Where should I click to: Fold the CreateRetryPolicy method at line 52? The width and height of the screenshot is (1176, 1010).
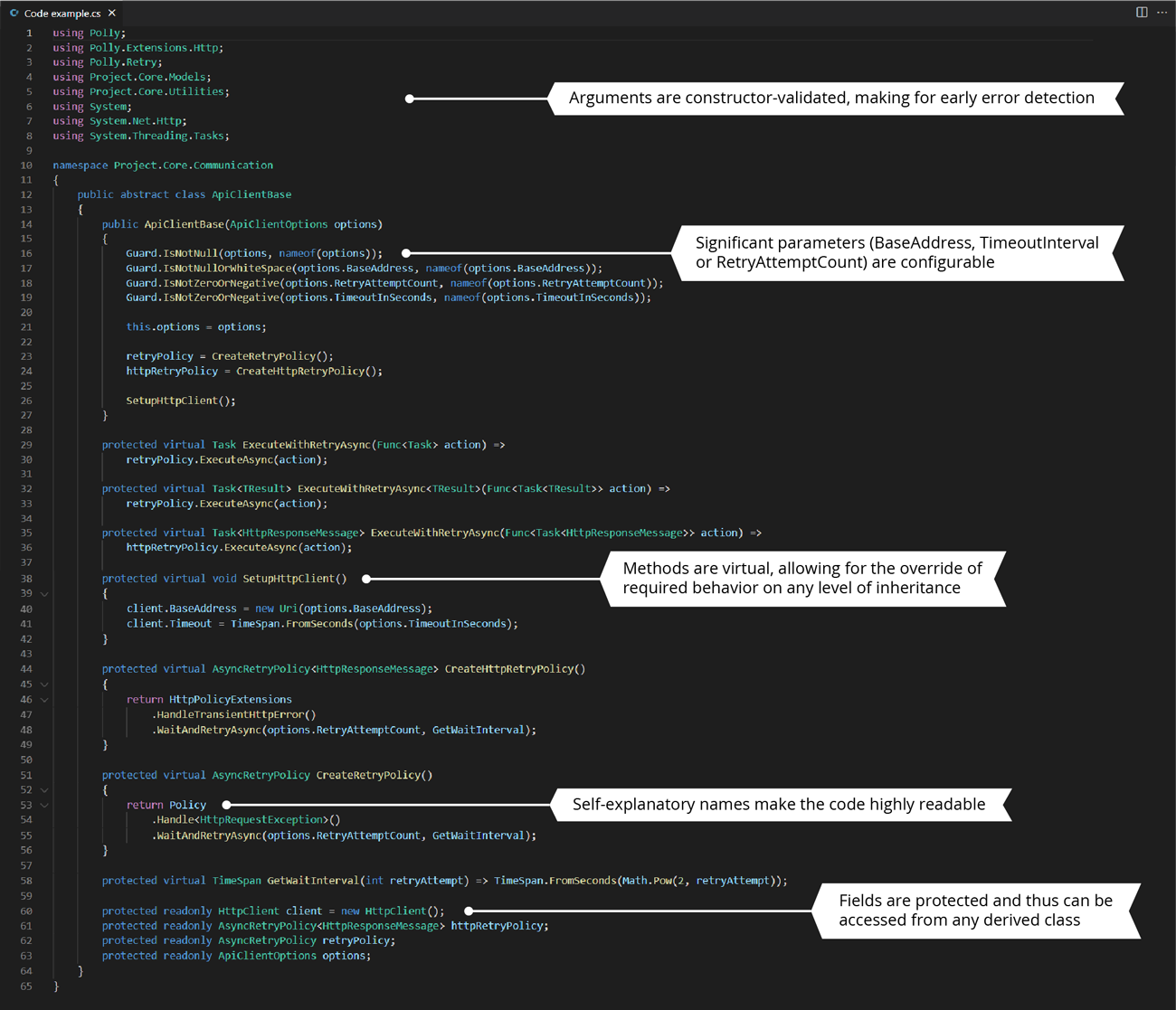click(43, 789)
